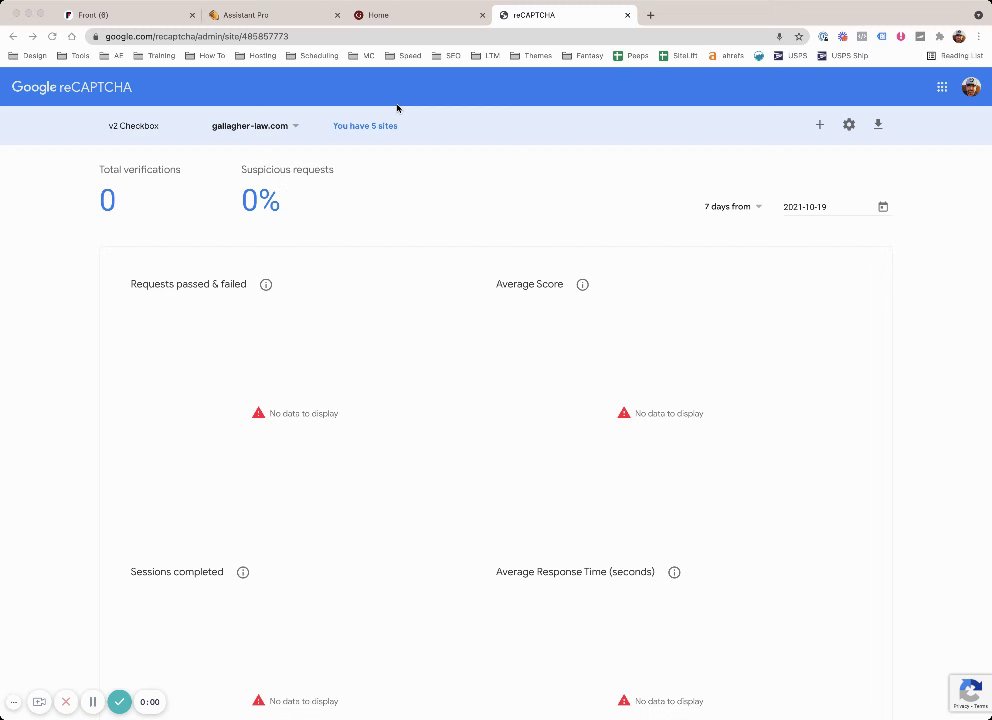Open the reCAPTCHA settings gear
992x720 pixels.
(x=849, y=125)
